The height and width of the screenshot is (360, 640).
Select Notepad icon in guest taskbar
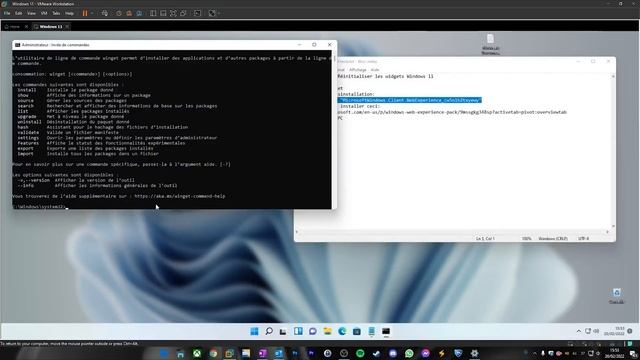pos(371,331)
